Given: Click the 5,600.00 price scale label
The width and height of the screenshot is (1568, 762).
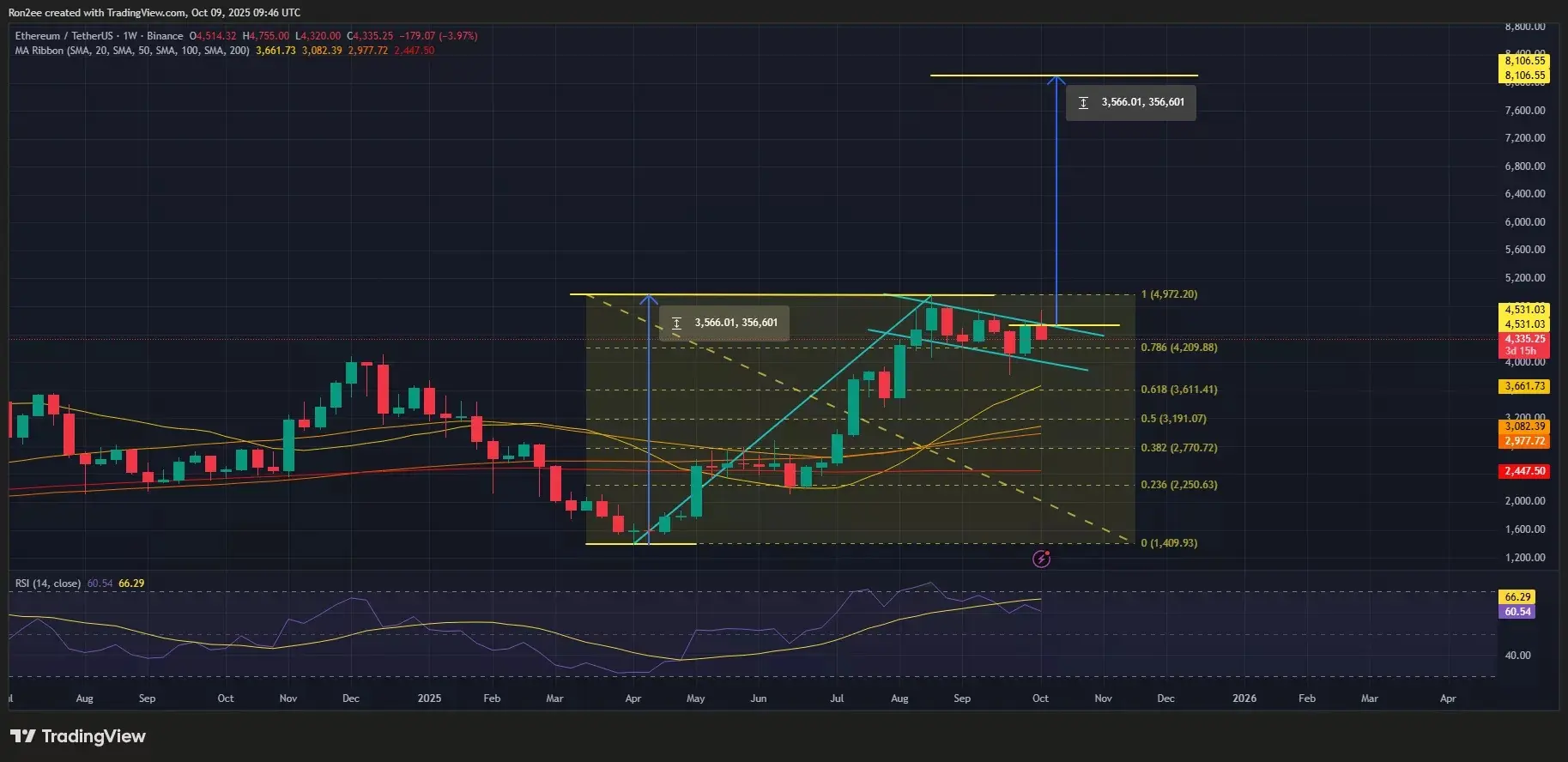Looking at the screenshot, I should point(1525,250).
